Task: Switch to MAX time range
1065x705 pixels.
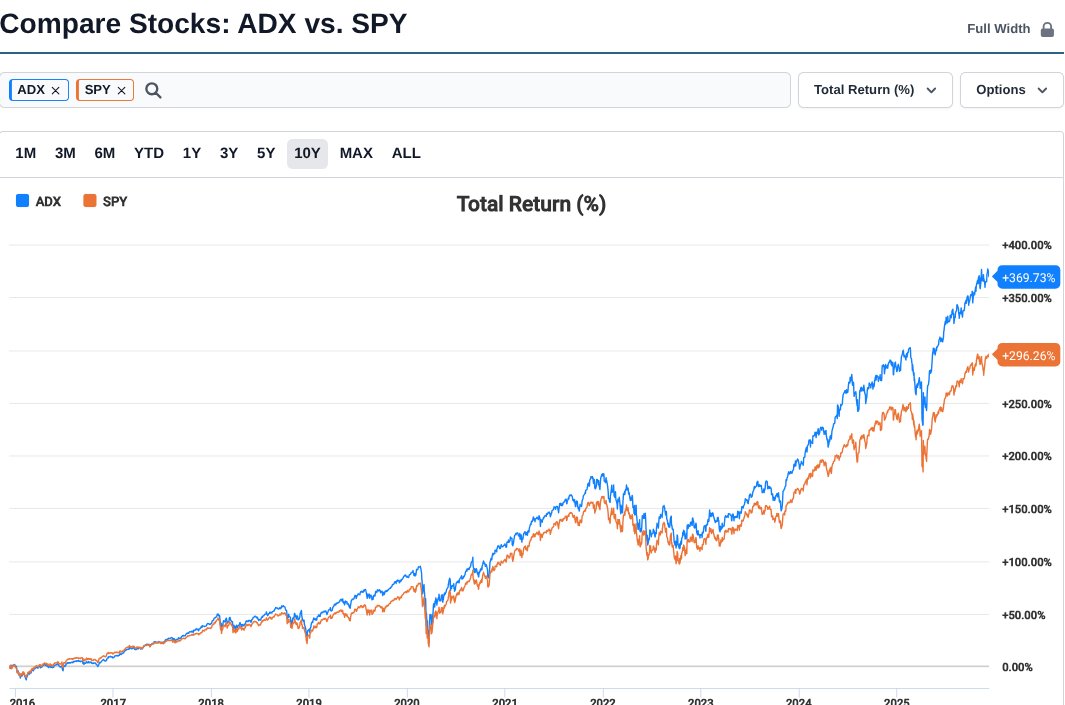Action: (356, 153)
